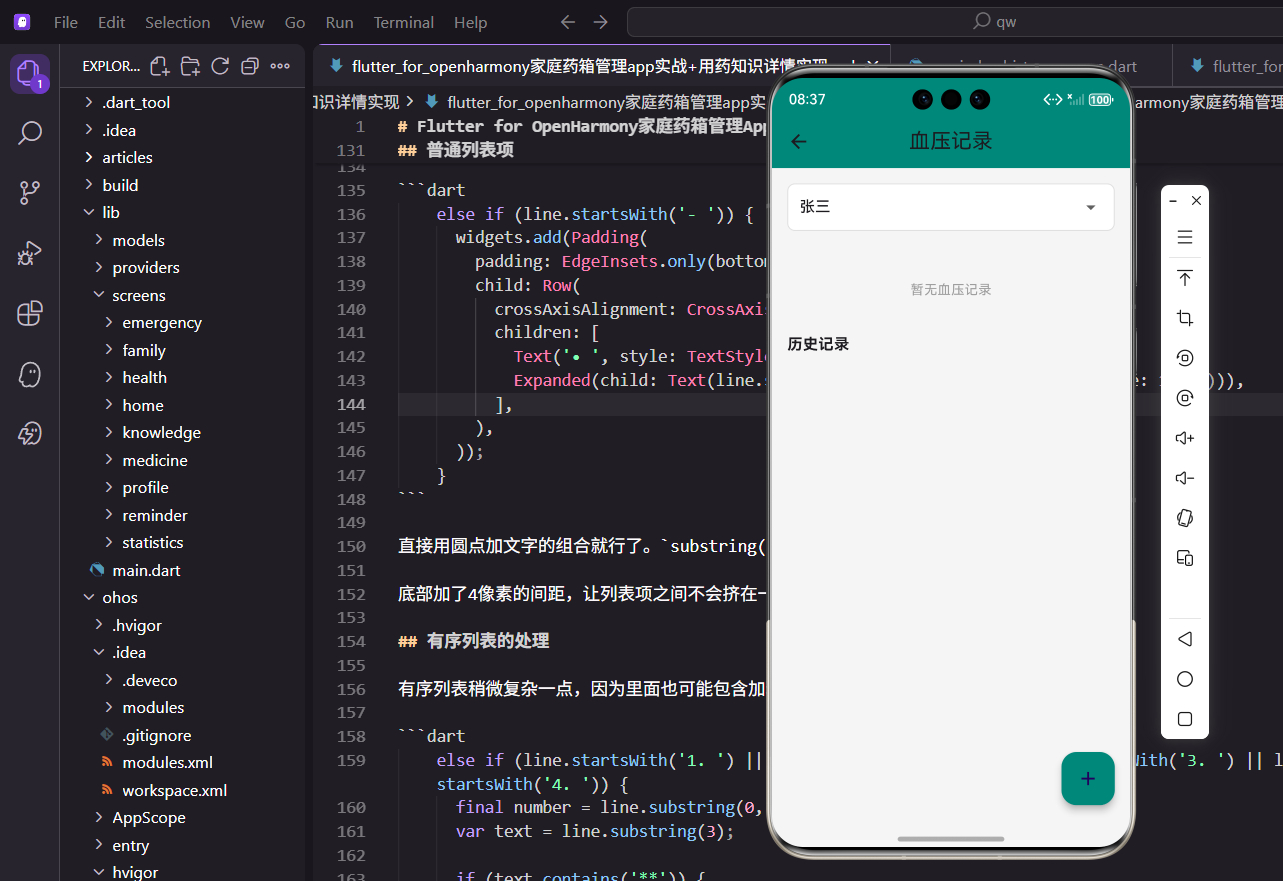This screenshot has height=881, width=1283.
Task: Open the Terminal menu
Action: point(404,22)
